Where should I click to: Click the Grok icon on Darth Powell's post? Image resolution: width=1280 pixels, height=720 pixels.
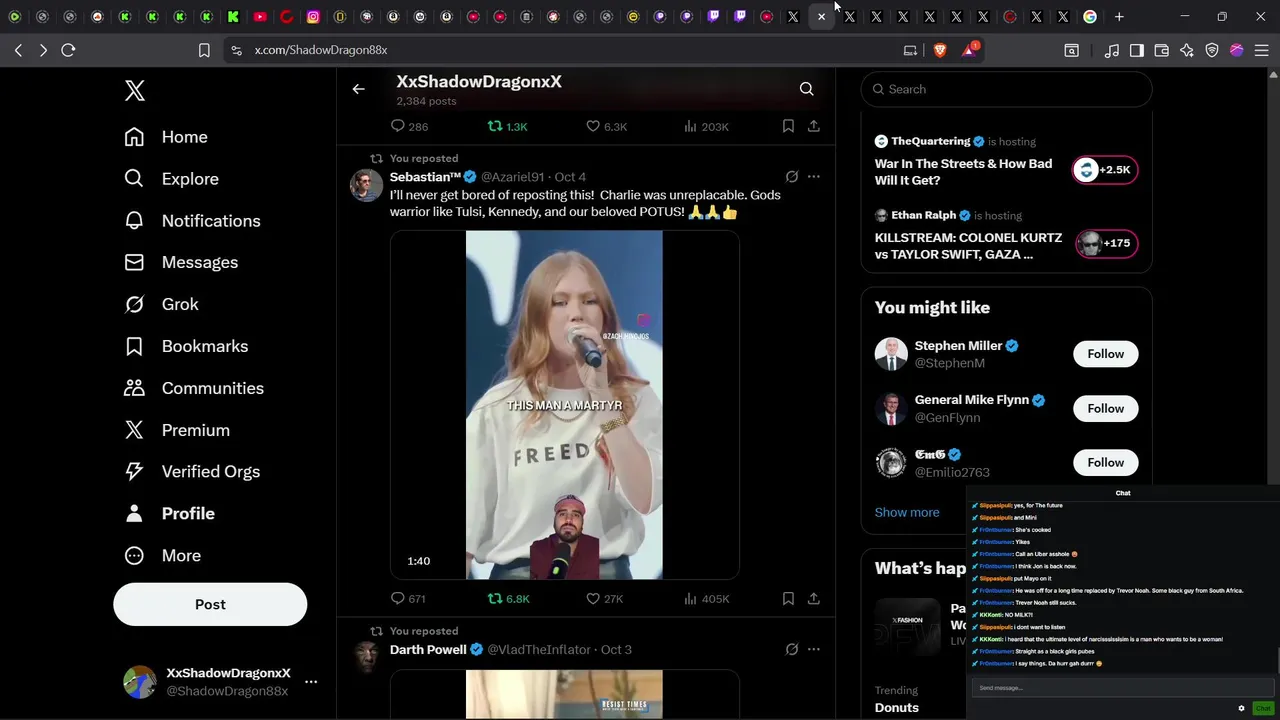(x=791, y=649)
